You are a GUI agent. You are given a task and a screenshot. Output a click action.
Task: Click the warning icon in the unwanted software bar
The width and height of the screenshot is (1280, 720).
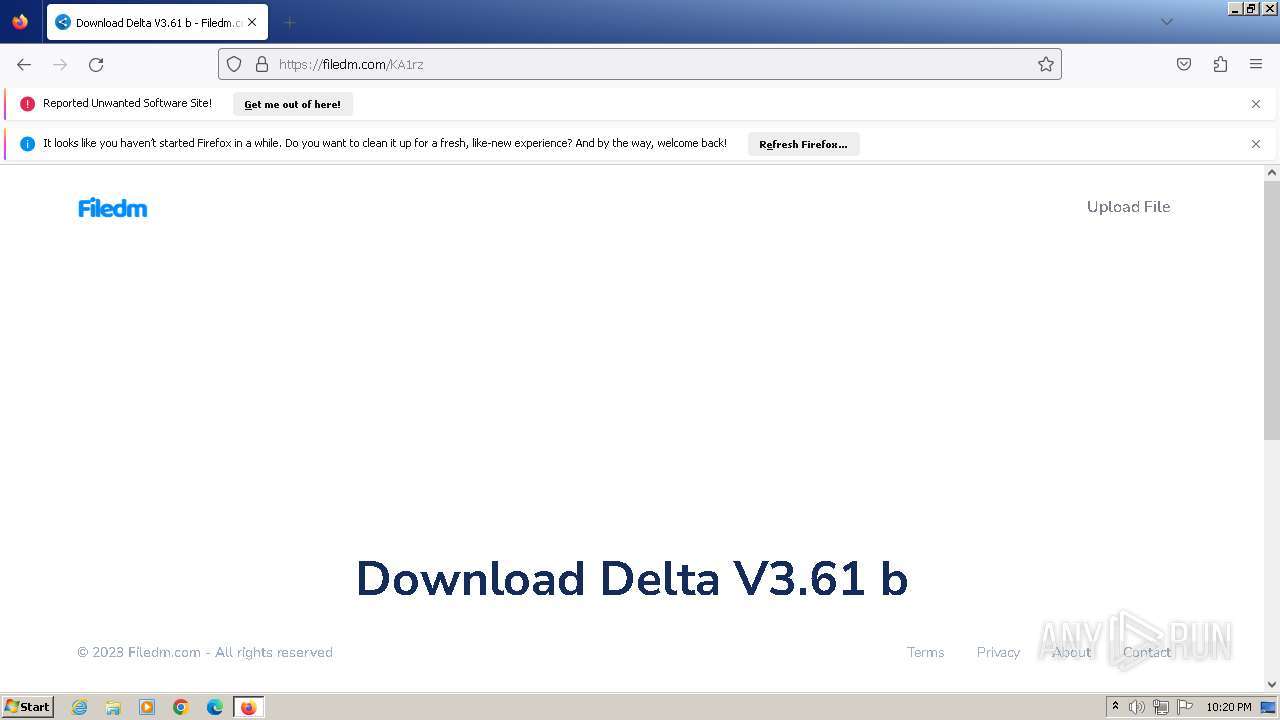coord(27,104)
